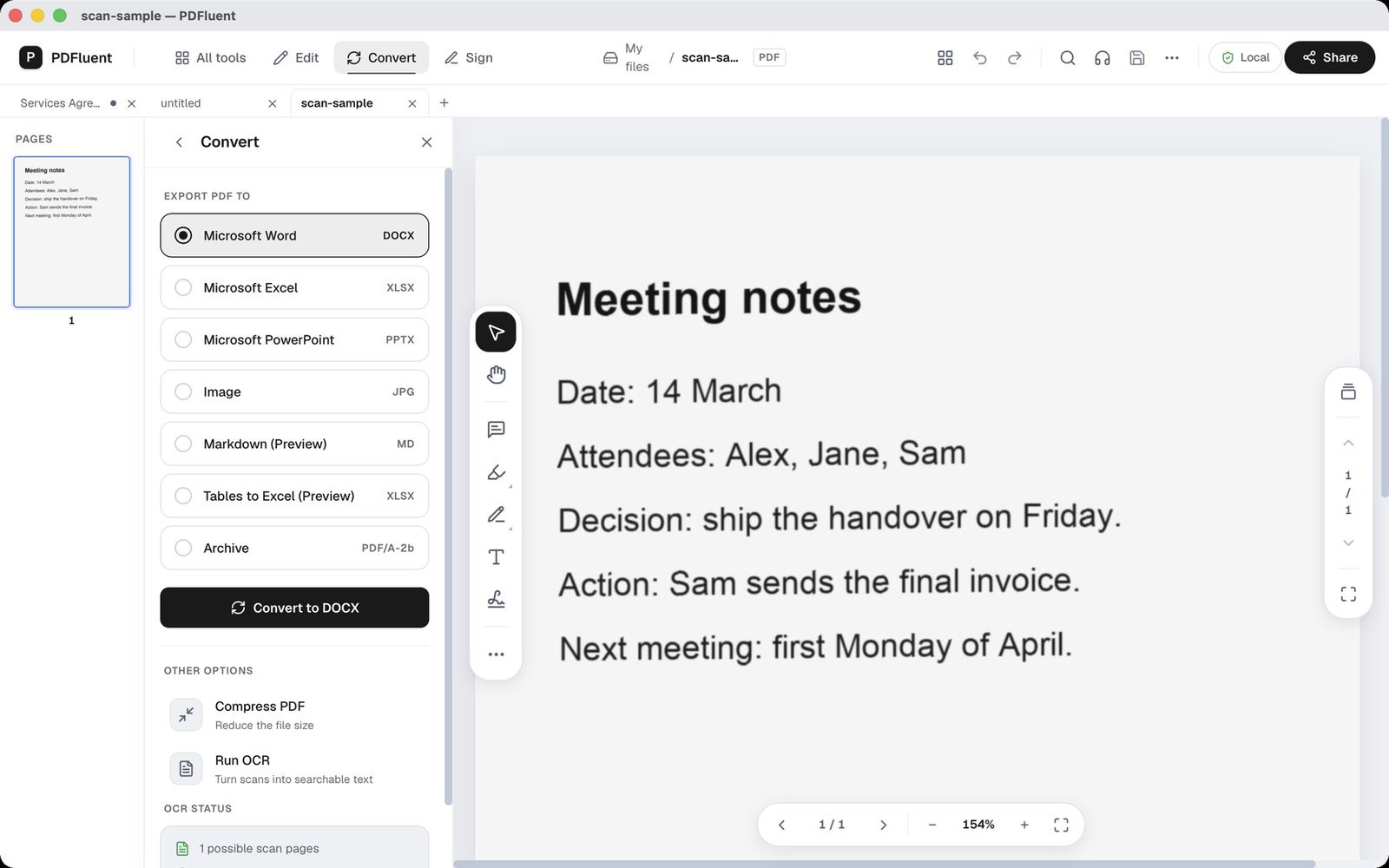Select Image JPG export option
Image resolution: width=1389 pixels, height=868 pixels.
tap(294, 391)
